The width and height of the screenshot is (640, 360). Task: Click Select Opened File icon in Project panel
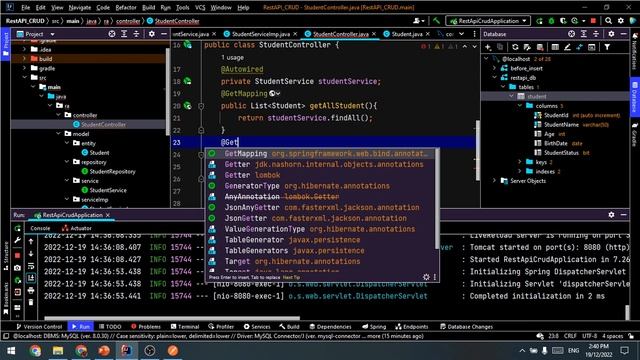(112, 34)
